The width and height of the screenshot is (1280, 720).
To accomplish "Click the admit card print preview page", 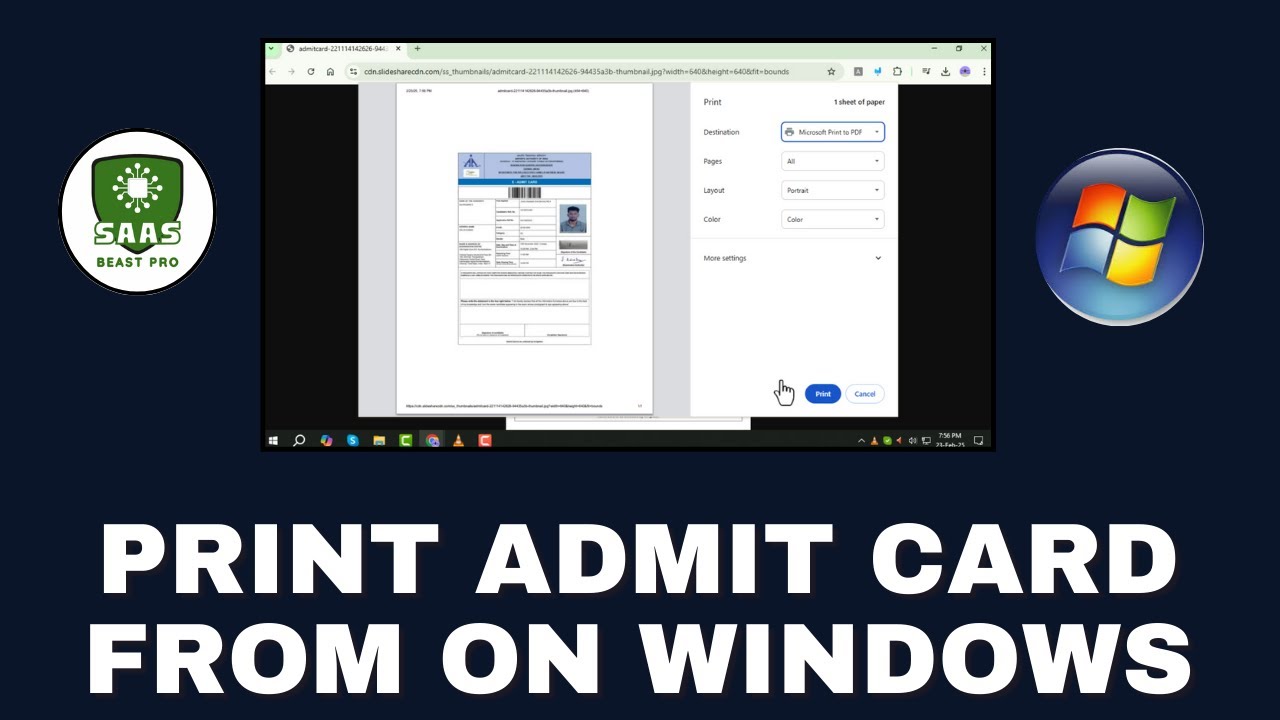I will (524, 249).
